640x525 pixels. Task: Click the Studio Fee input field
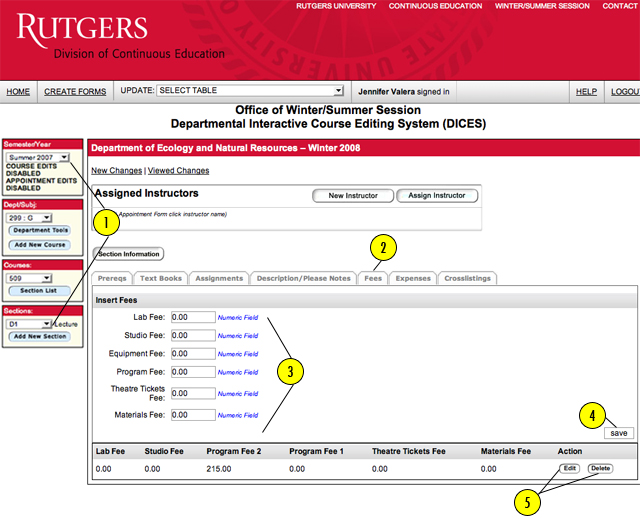pos(193,336)
